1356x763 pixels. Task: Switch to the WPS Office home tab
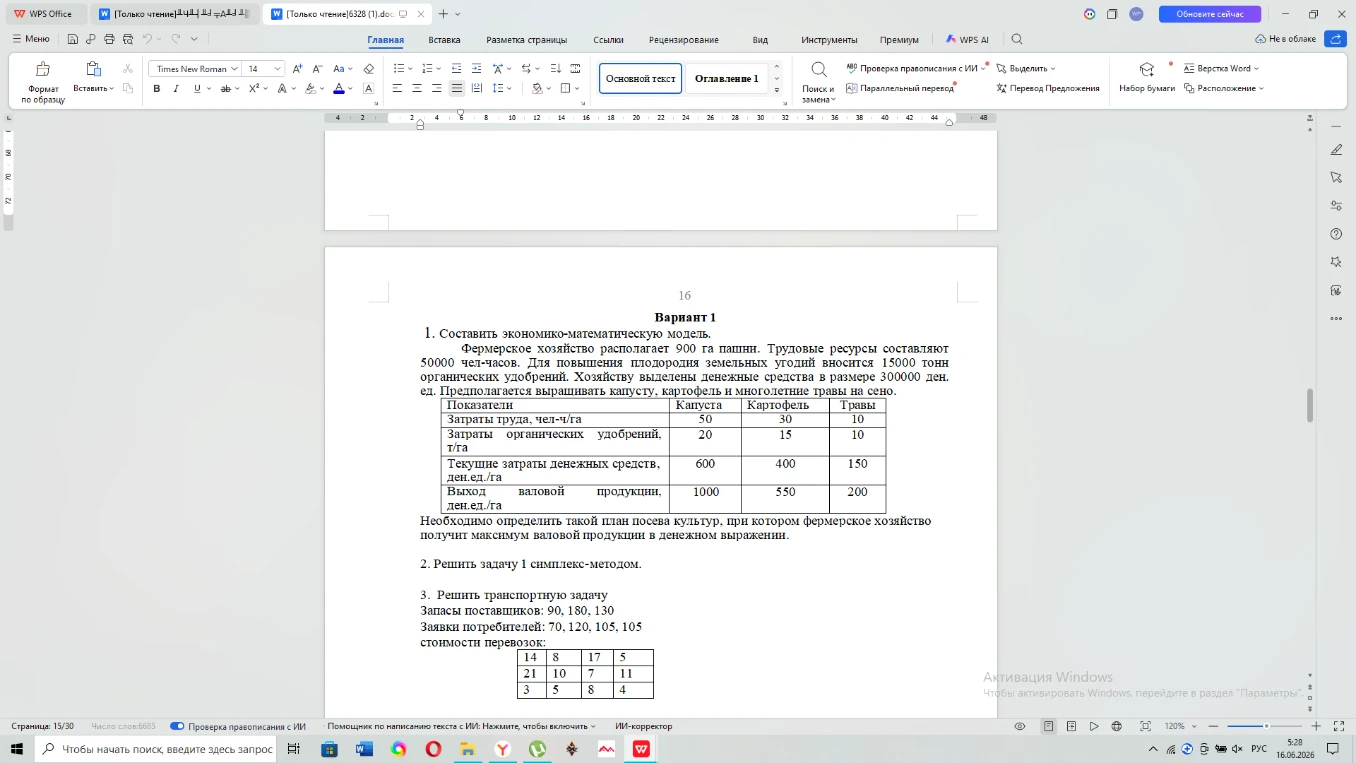46,14
